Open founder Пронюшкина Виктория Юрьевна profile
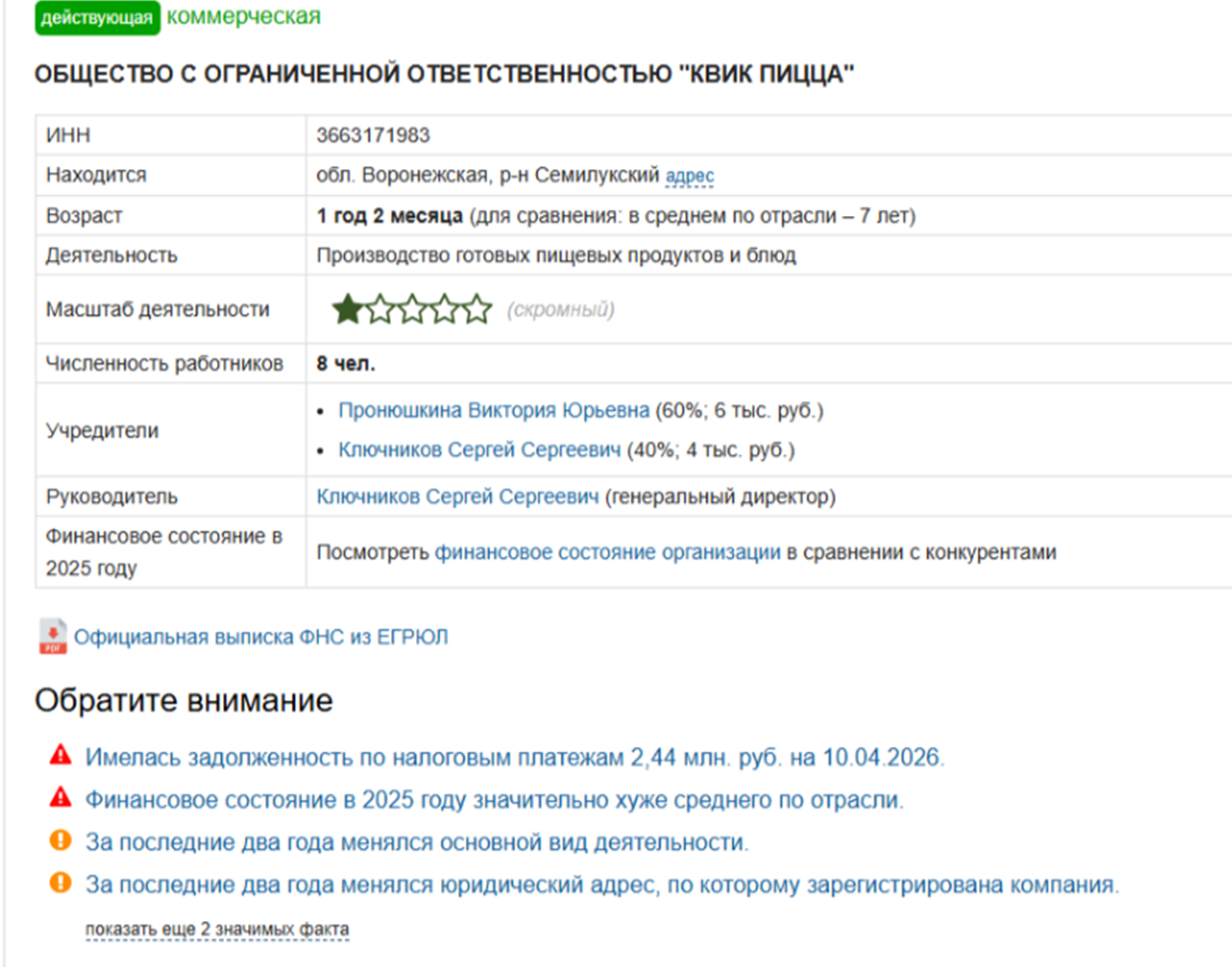 pos(494,410)
